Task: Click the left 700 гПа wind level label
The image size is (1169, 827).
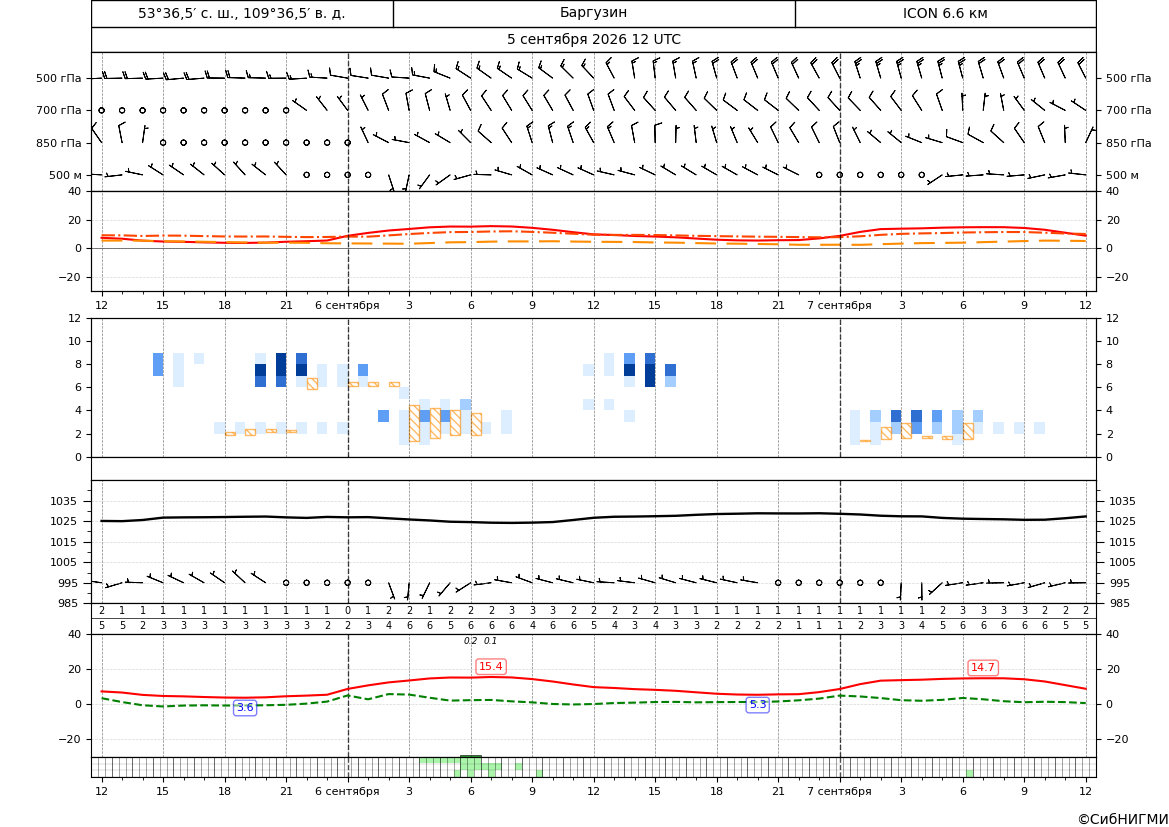Action: click(x=59, y=110)
